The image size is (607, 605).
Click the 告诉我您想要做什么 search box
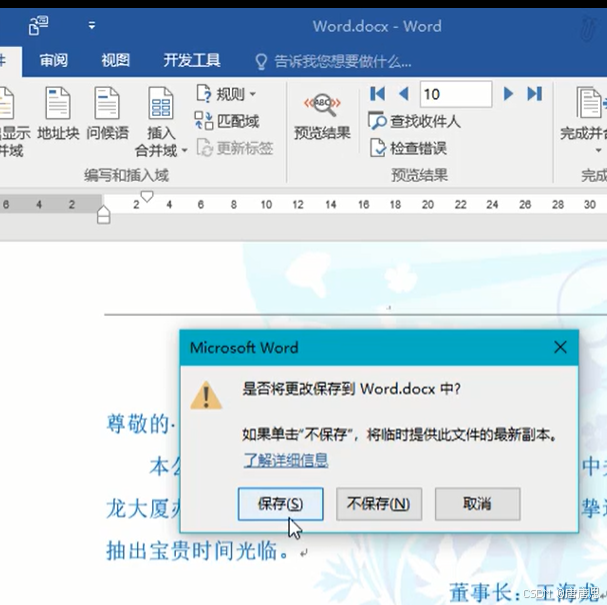point(334,62)
